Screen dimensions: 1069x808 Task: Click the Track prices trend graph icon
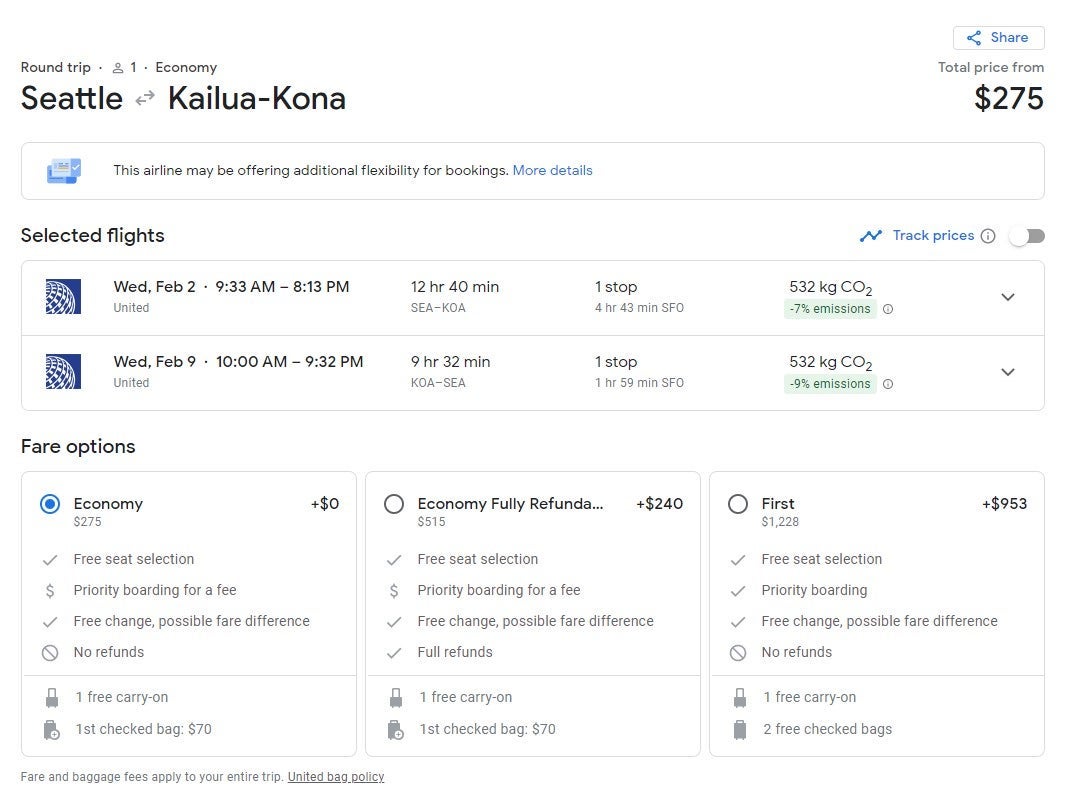pyautogui.click(x=871, y=236)
